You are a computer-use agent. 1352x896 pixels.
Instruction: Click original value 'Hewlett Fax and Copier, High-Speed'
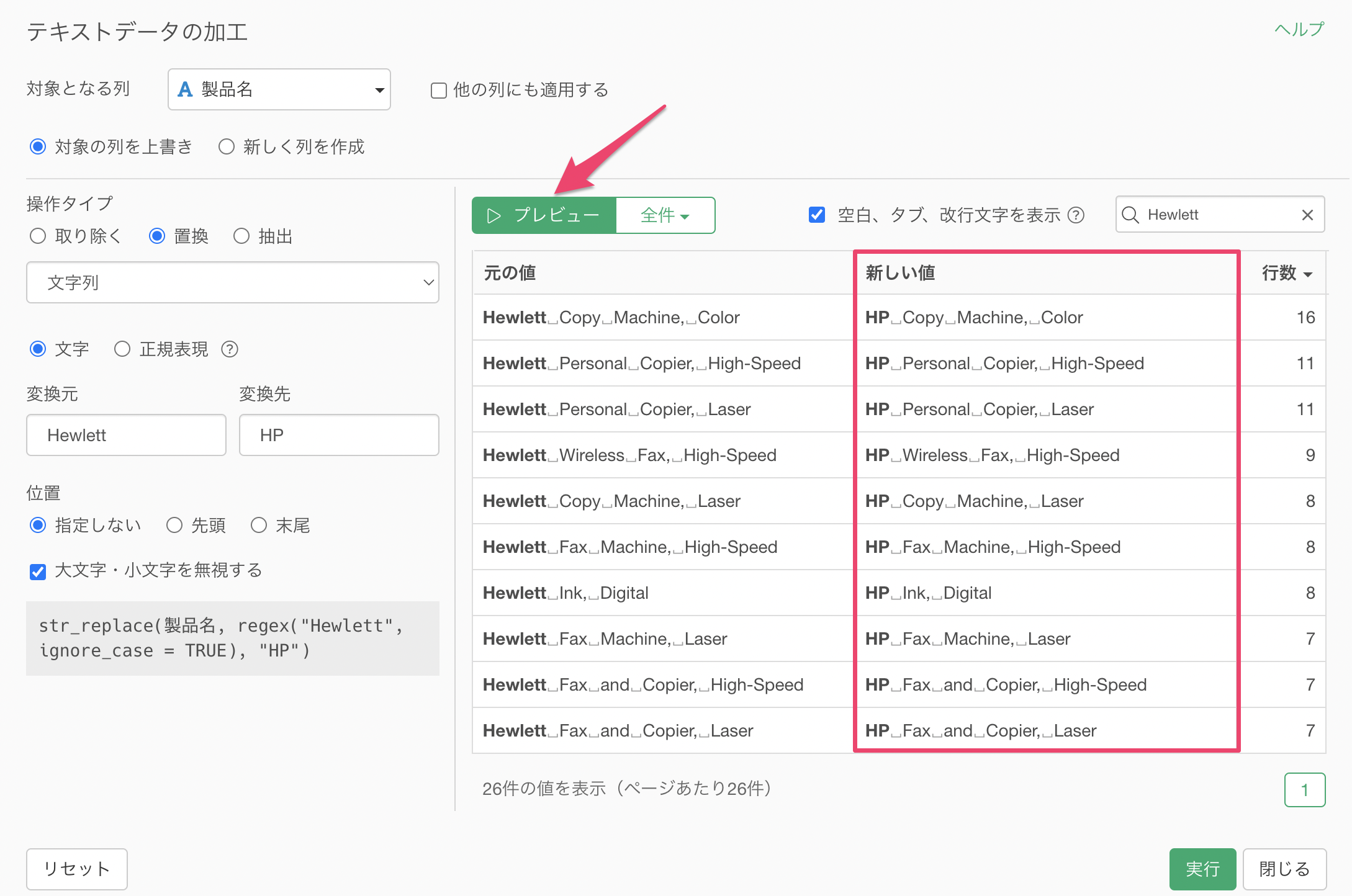coord(643,684)
